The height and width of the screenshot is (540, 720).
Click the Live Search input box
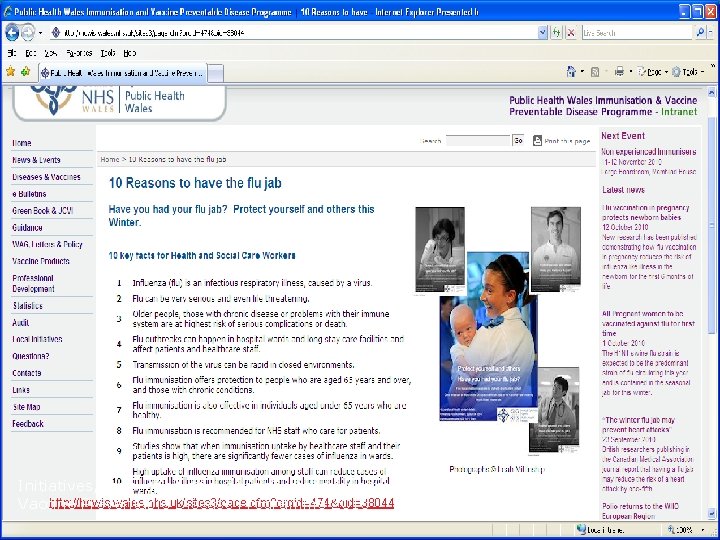[637, 33]
